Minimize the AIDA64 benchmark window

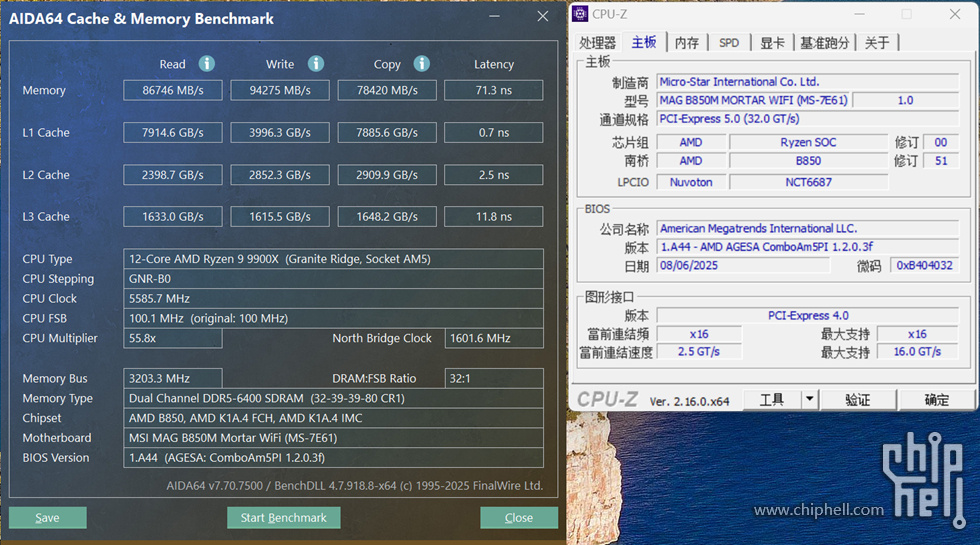pyautogui.click(x=494, y=16)
